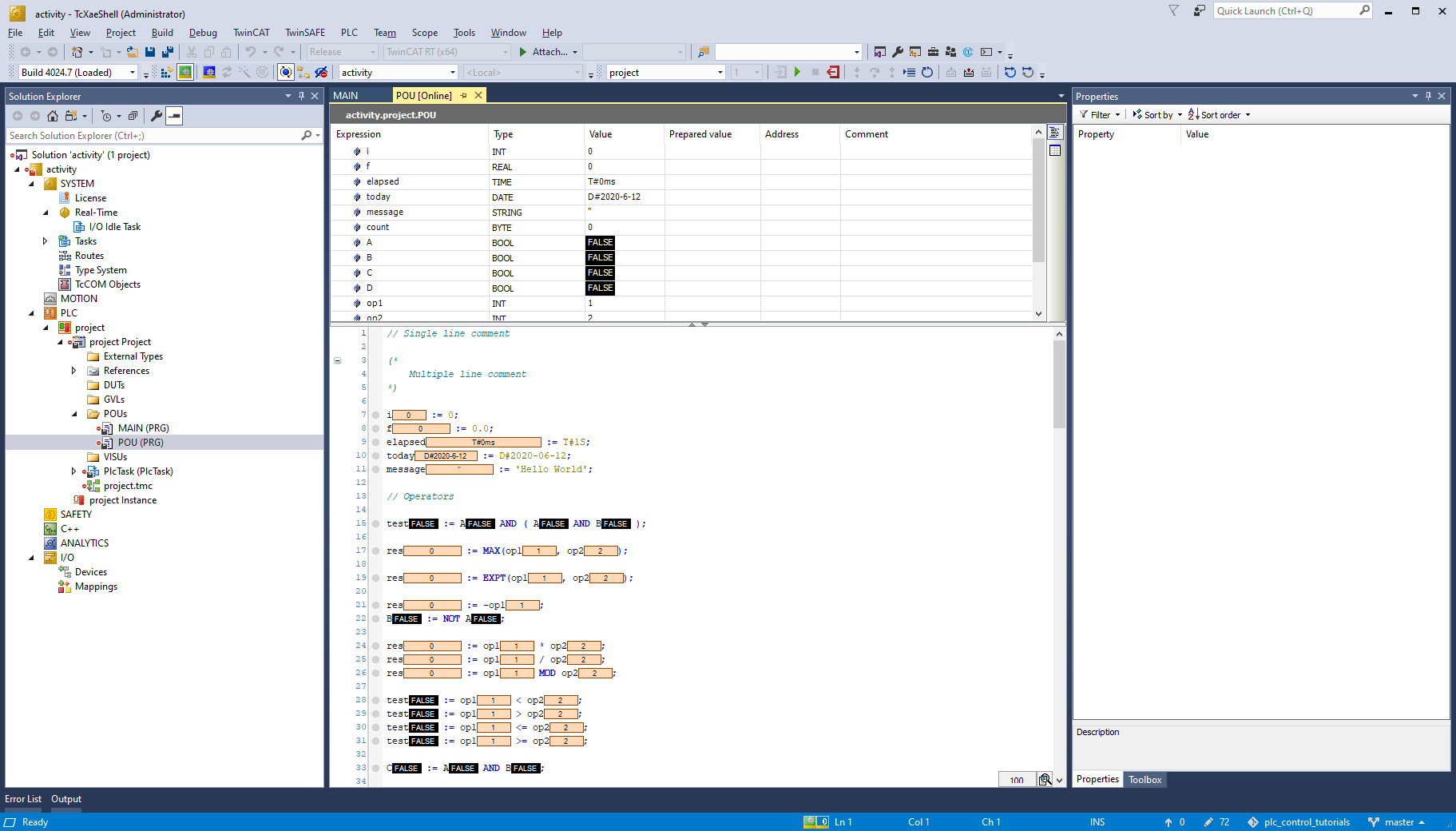The image size is (1456, 831).
Task: Click the Activate Configuration icon
Action: [x=166, y=73]
